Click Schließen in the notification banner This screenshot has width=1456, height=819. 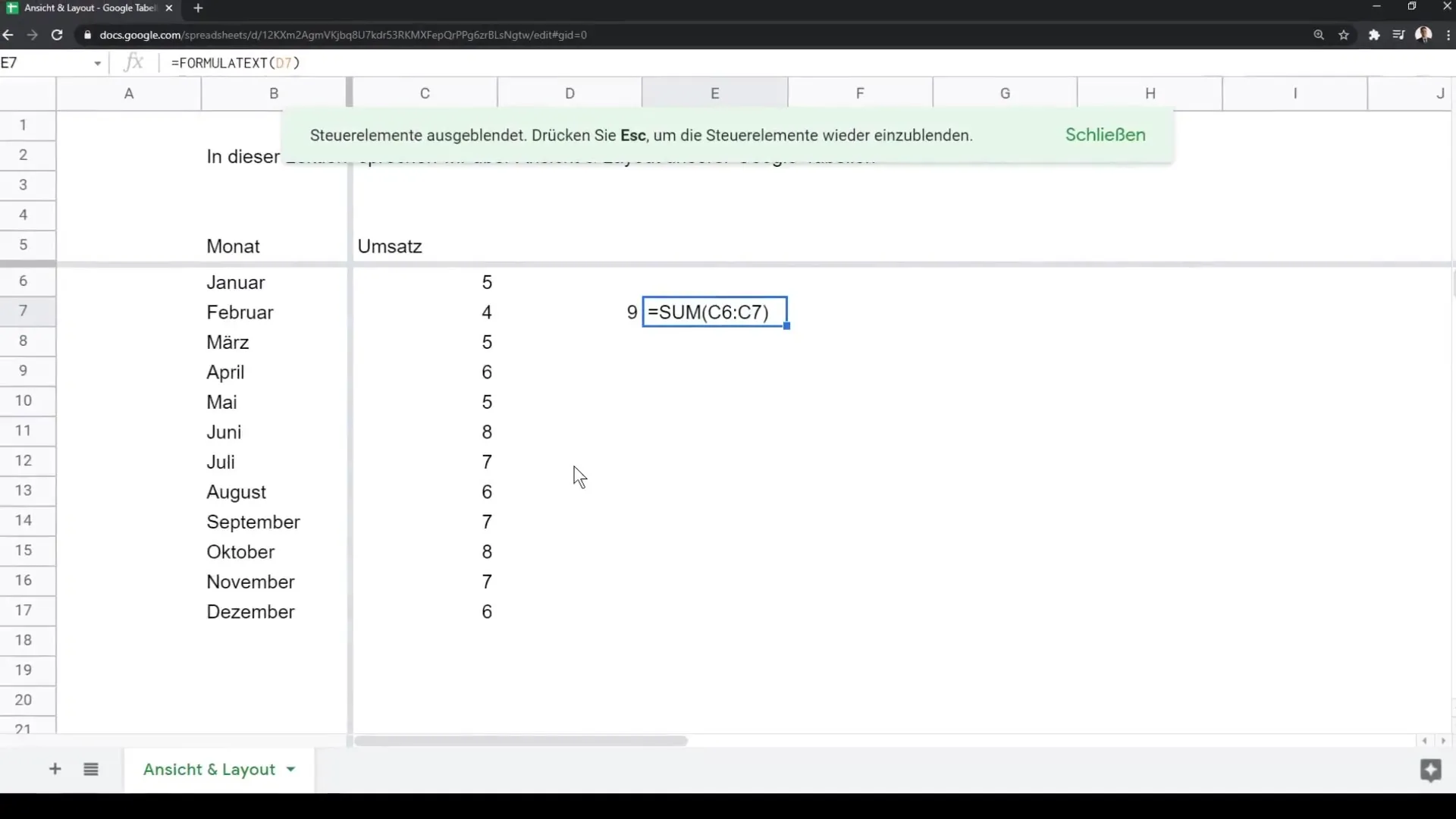tap(1105, 135)
